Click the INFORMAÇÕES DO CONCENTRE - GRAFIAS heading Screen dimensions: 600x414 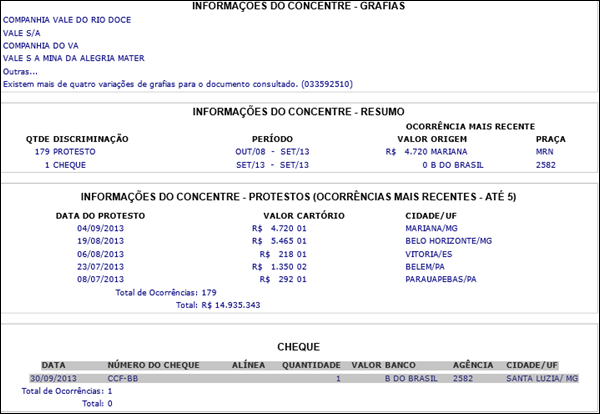pos(298,6)
